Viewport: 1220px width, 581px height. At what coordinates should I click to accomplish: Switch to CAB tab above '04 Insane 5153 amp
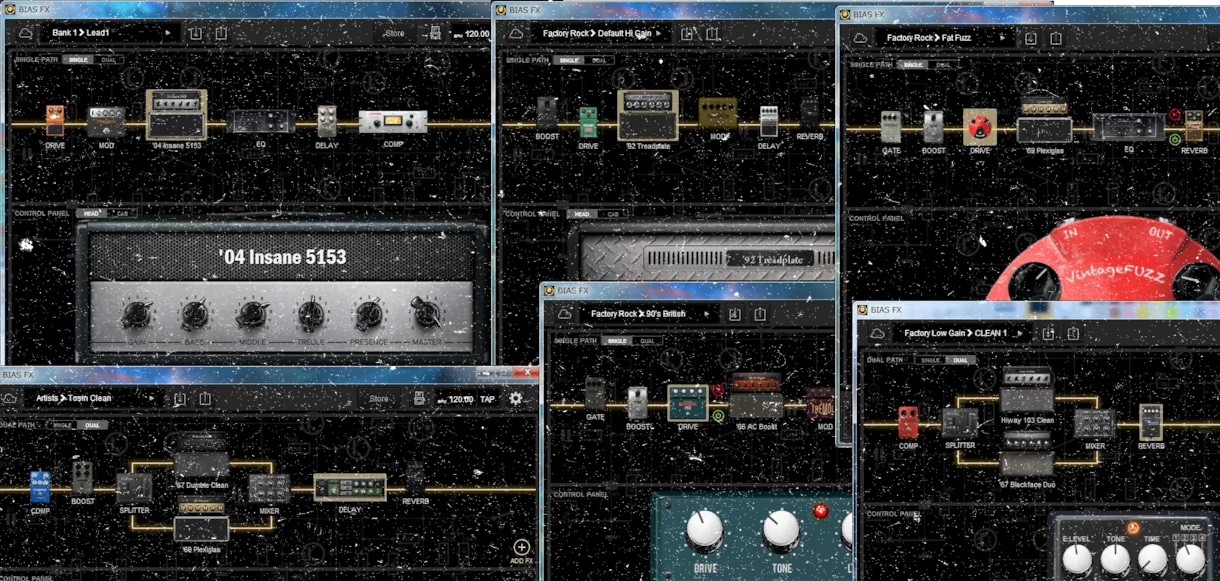tap(123, 214)
